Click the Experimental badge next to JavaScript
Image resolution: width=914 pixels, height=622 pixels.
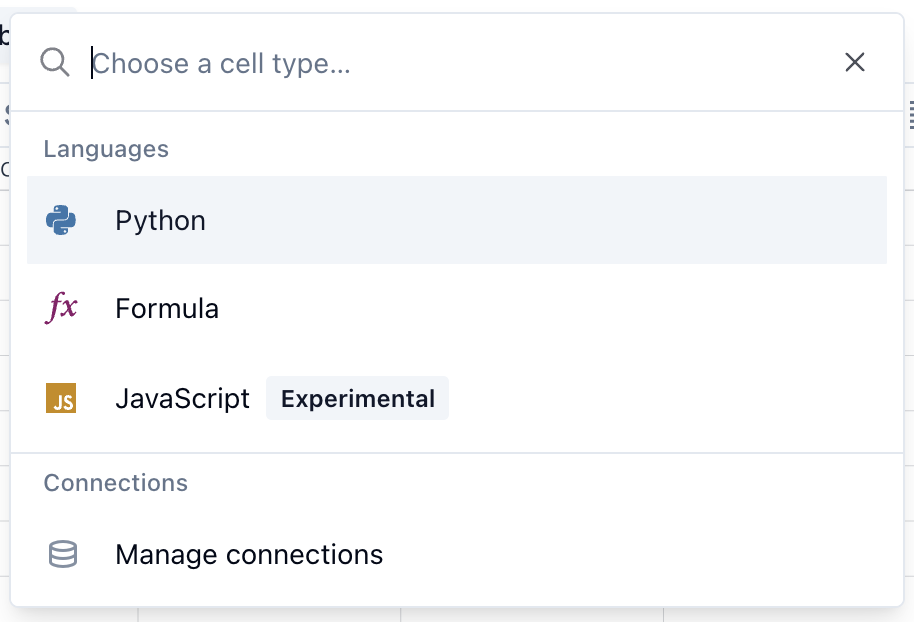point(357,399)
